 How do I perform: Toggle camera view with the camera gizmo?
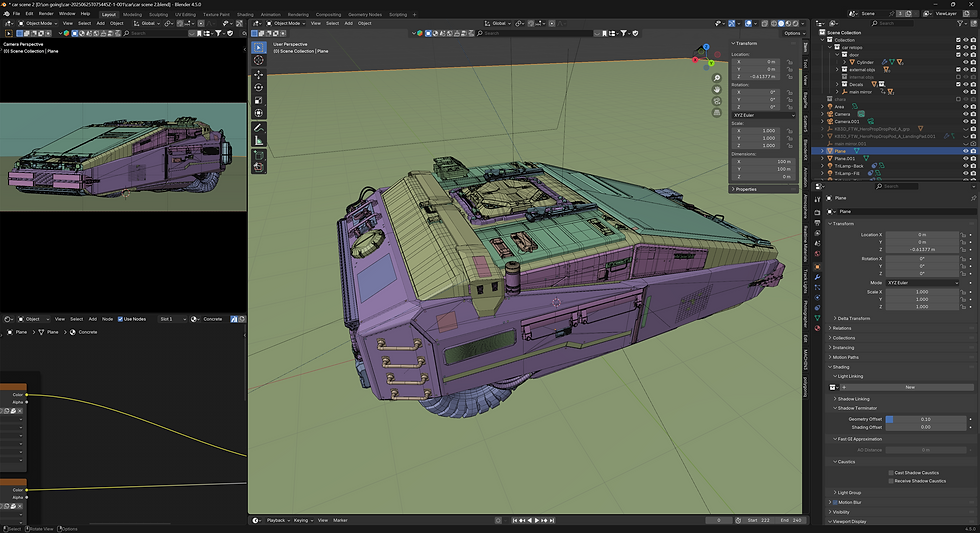point(717,103)
